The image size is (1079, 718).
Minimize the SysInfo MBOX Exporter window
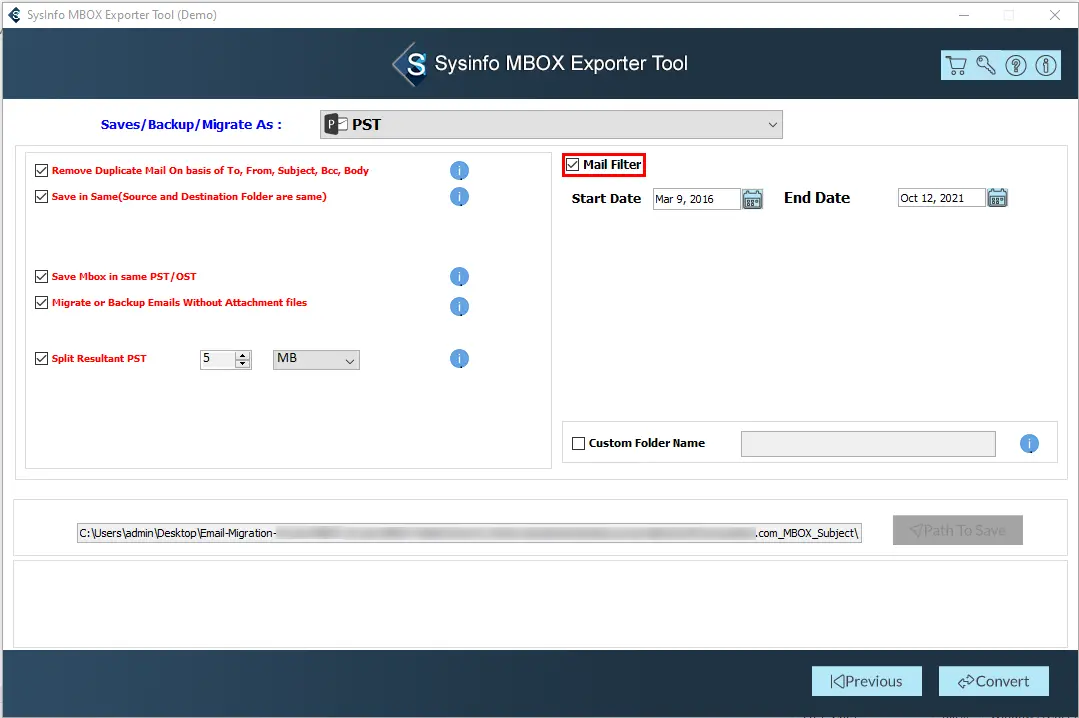(x=963, y=15)
